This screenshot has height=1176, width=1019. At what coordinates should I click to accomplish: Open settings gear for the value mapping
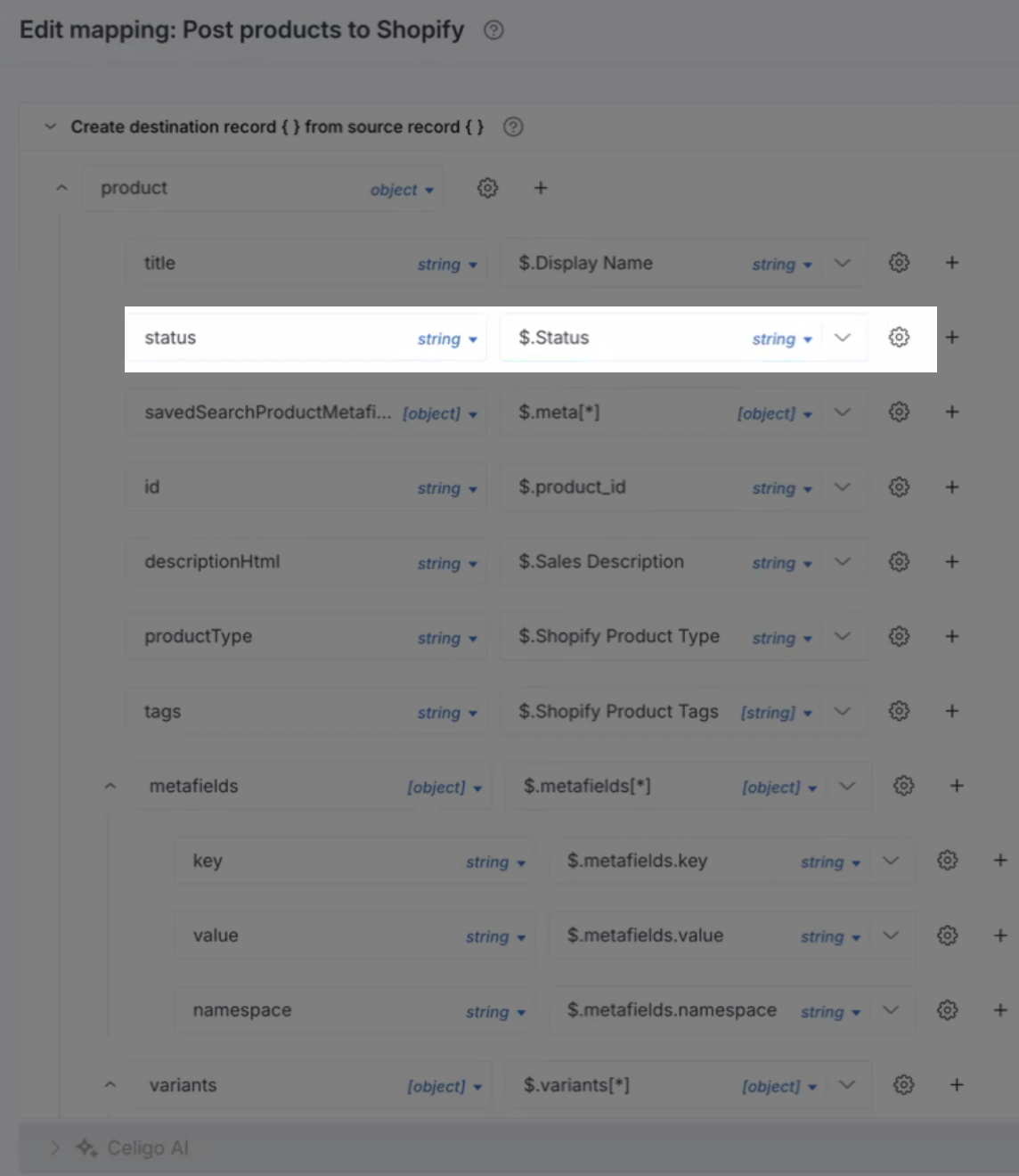point(948,935)
